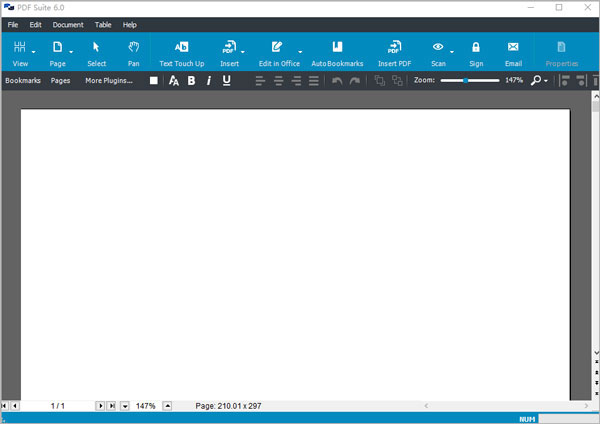Justify the text
The width and height of the screenshot is (600, 424).
(x=314, y=80)
